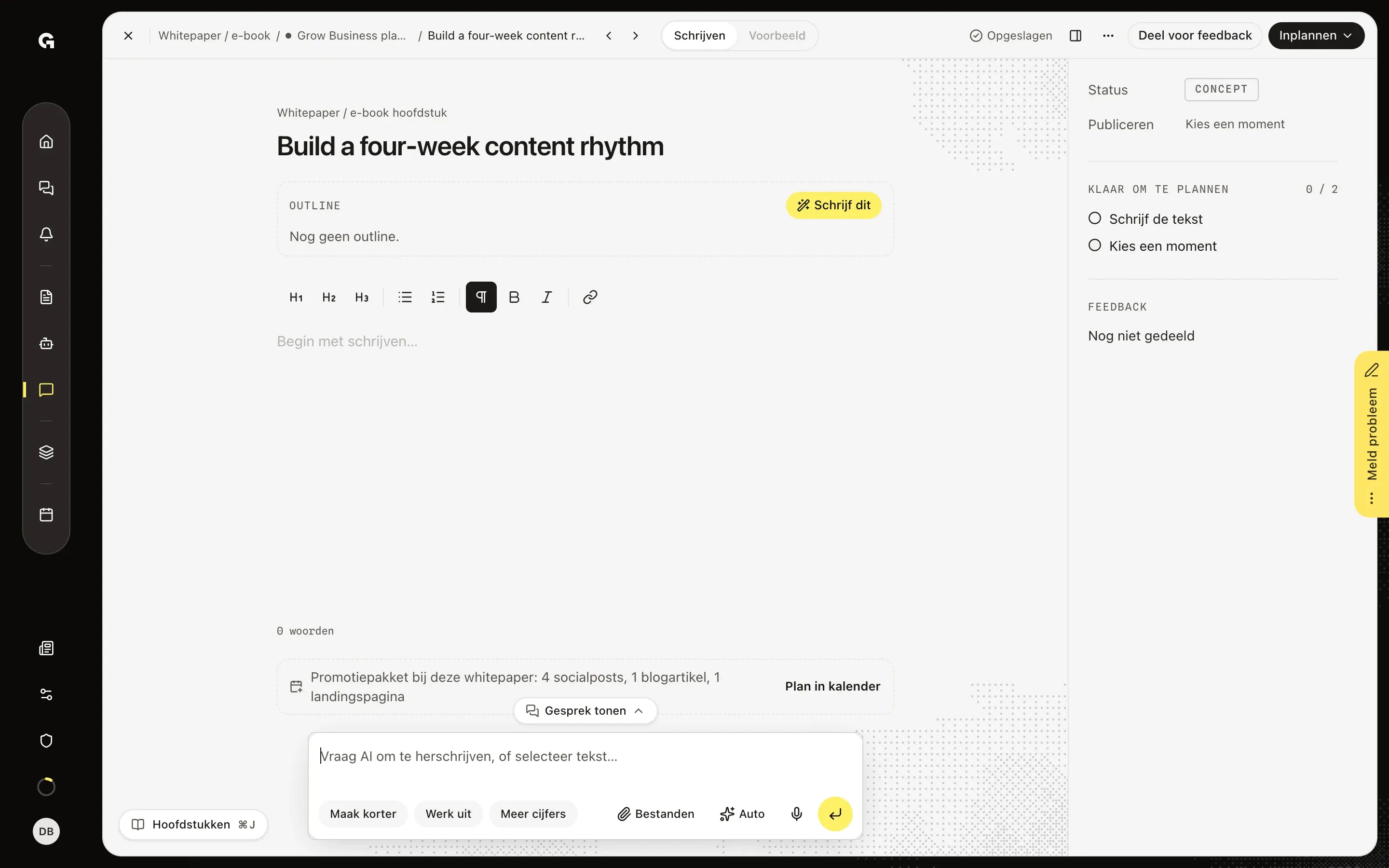This screenshot has height=868, width=1389.
Task: Check the Kies een moment checklist circle
Action: click(x=1094, y=246)
